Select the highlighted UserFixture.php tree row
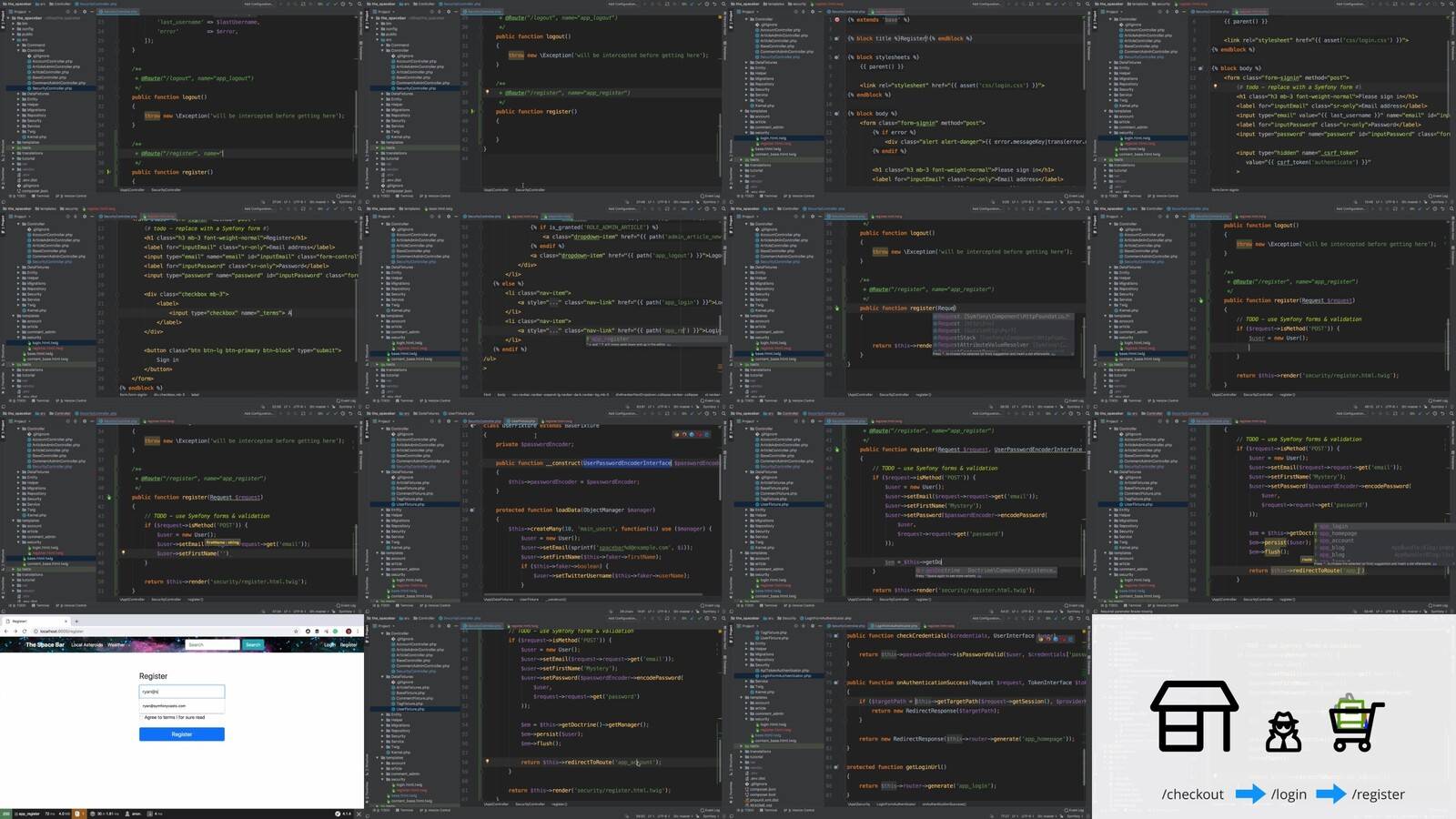 click(414, 504)
